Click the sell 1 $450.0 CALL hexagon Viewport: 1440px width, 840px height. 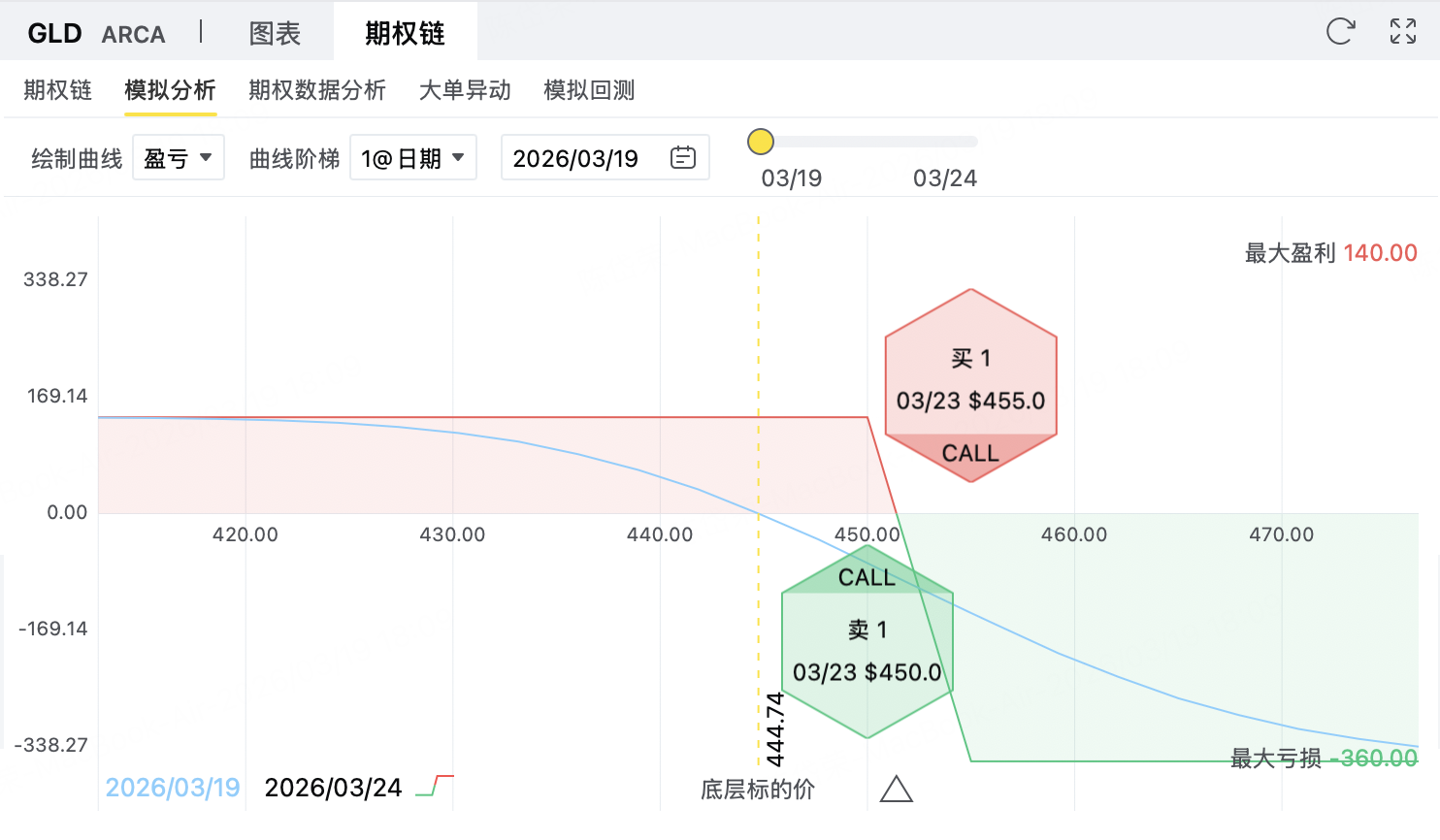(x=867, y=642)
